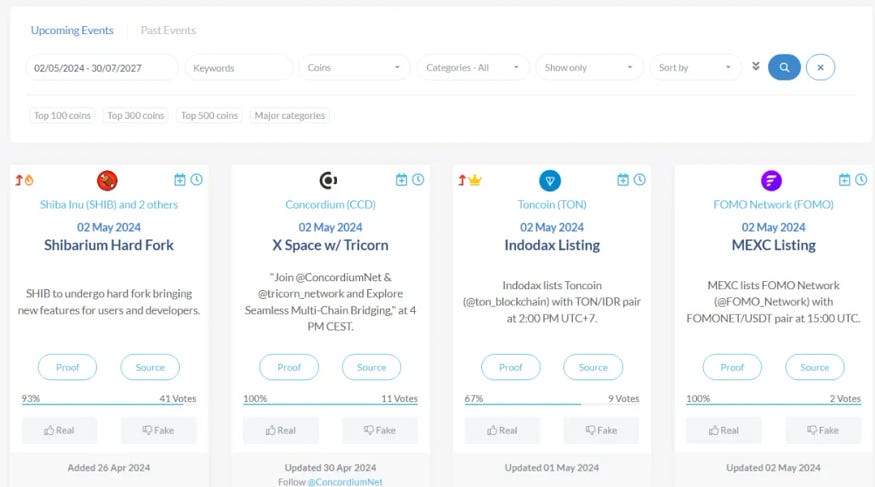
Task: Open Source for MEXC Listing
Action: tap(815, 367)
